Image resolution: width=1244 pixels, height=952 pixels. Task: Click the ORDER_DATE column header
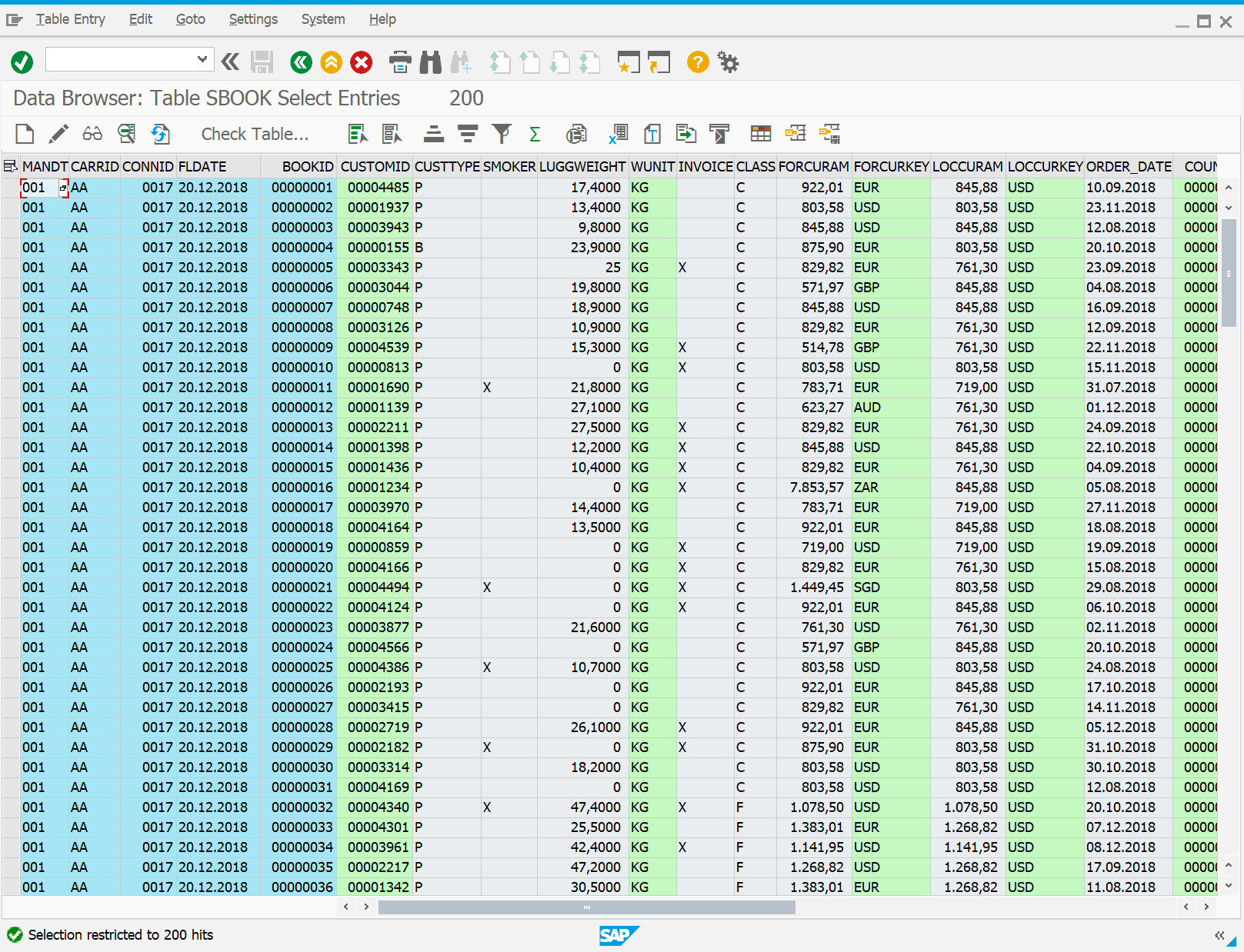pyautogui.click(x=1129, y=167)
